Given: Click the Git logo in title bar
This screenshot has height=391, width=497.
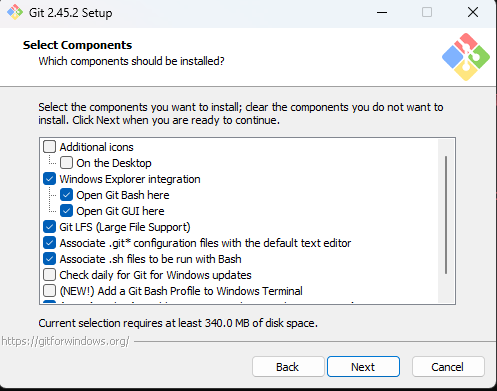Looking at the screenshot, I should coord(15,13).
